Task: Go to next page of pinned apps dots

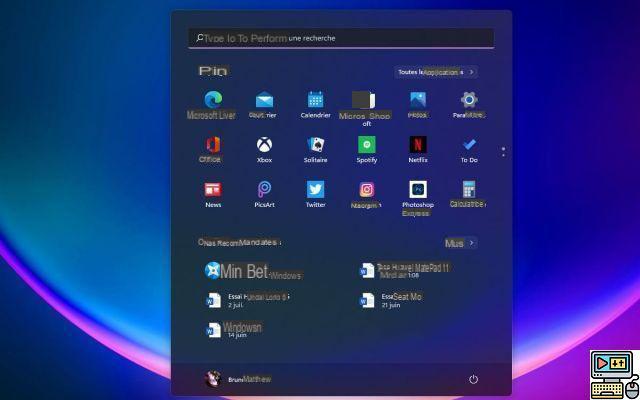Action: click(x=503, y=152)
